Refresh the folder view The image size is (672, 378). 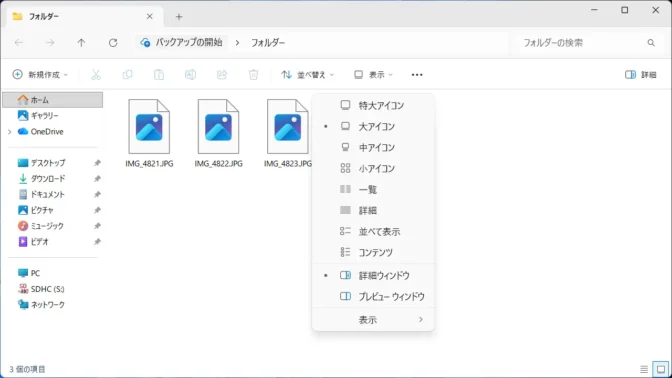coord(113,42)
